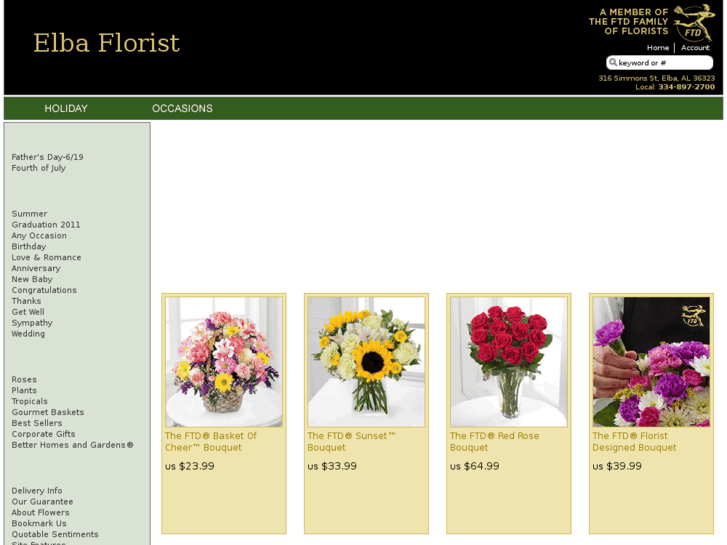Focus the keyword search field
The height and width of the screenshot is (545, 727).
pyautogui.click(x=659, y=63)
